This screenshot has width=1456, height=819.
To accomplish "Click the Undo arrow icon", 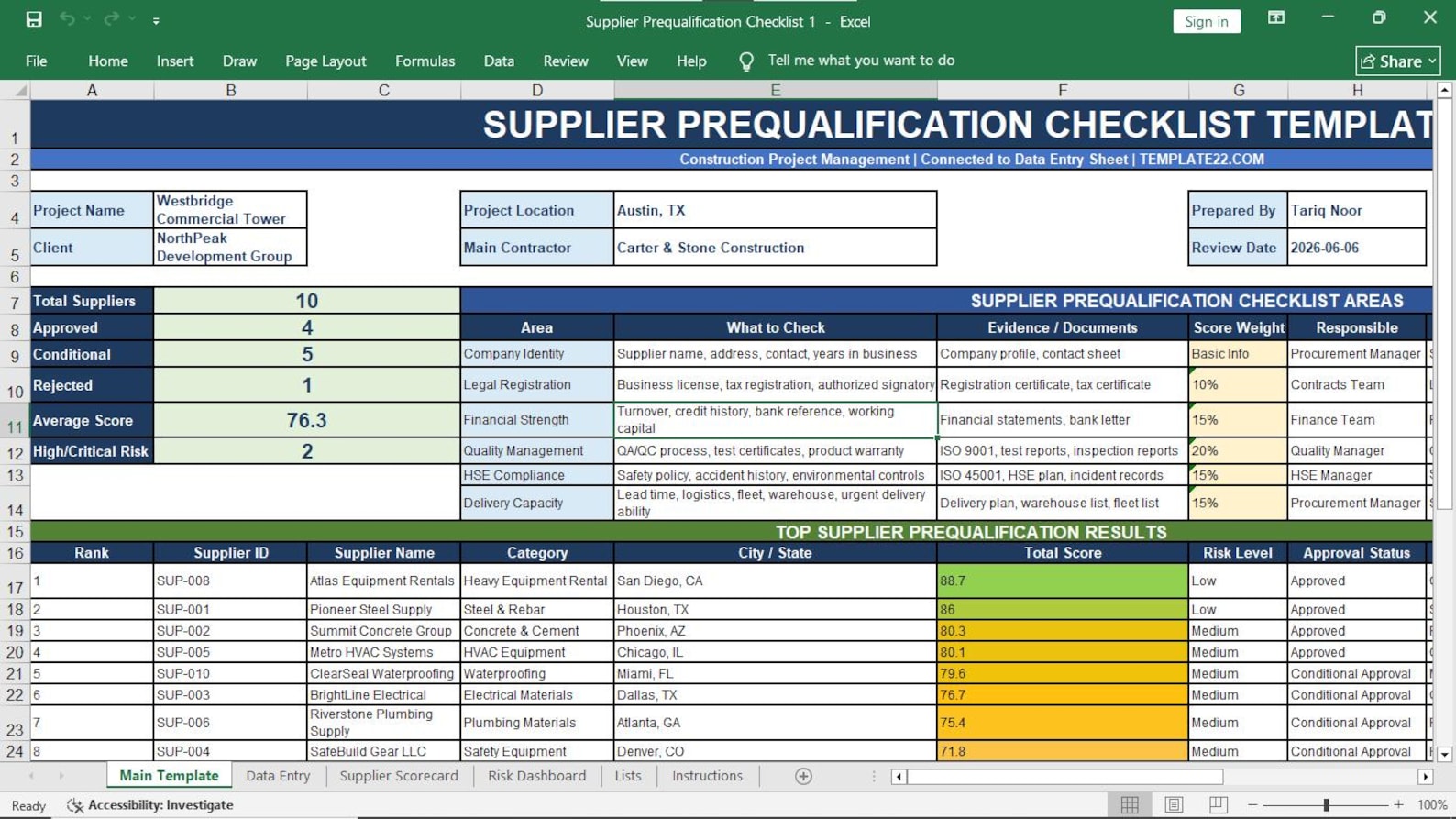I will pyautogui.click(x=67, y=19).
